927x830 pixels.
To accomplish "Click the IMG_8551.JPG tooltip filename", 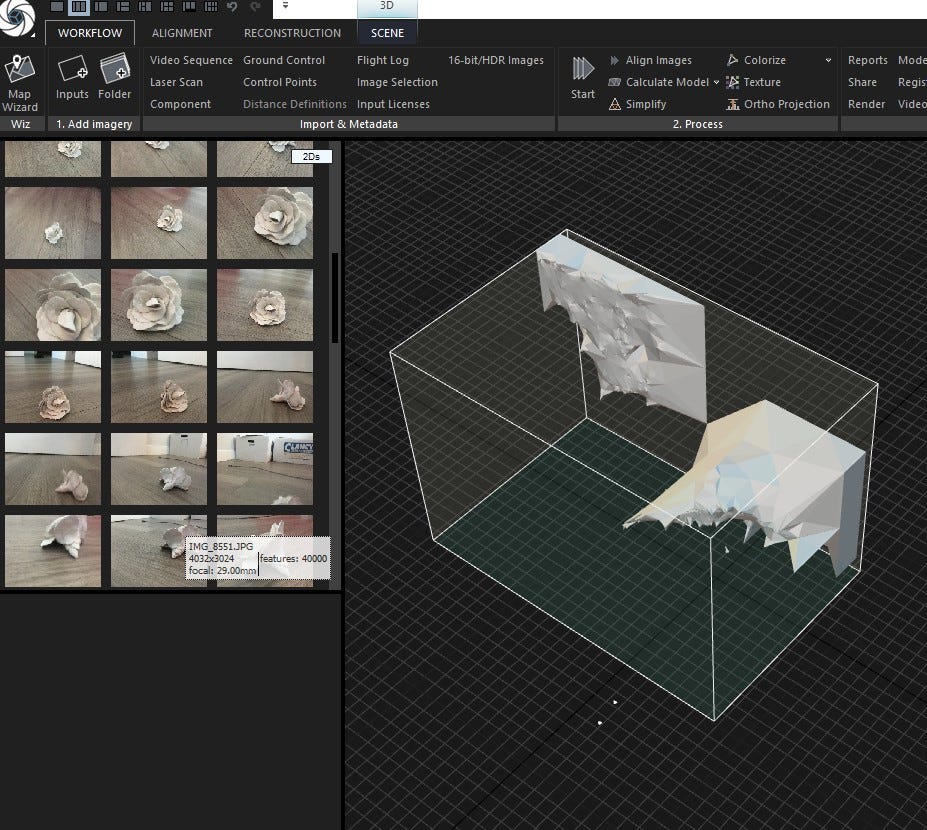I will 221,546.
